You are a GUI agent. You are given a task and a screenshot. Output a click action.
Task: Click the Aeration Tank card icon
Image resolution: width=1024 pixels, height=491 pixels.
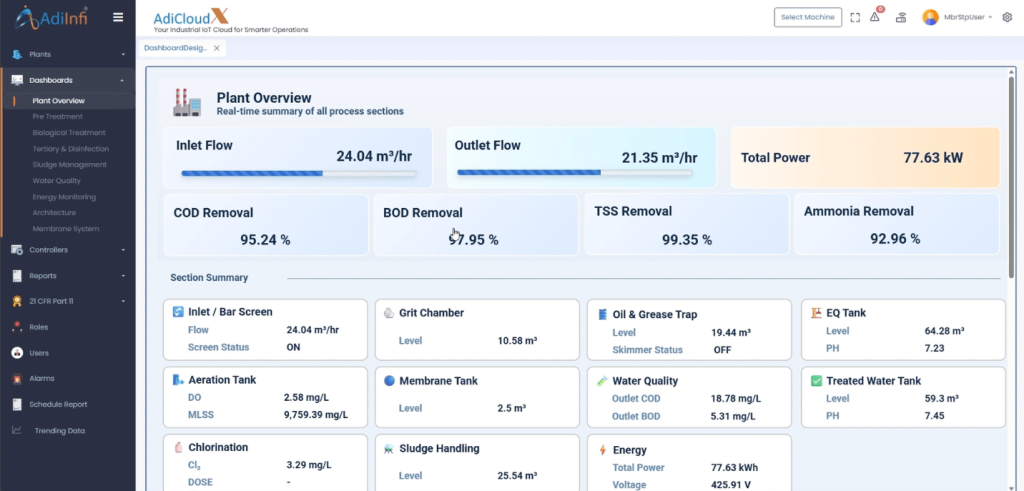[178, 379]
